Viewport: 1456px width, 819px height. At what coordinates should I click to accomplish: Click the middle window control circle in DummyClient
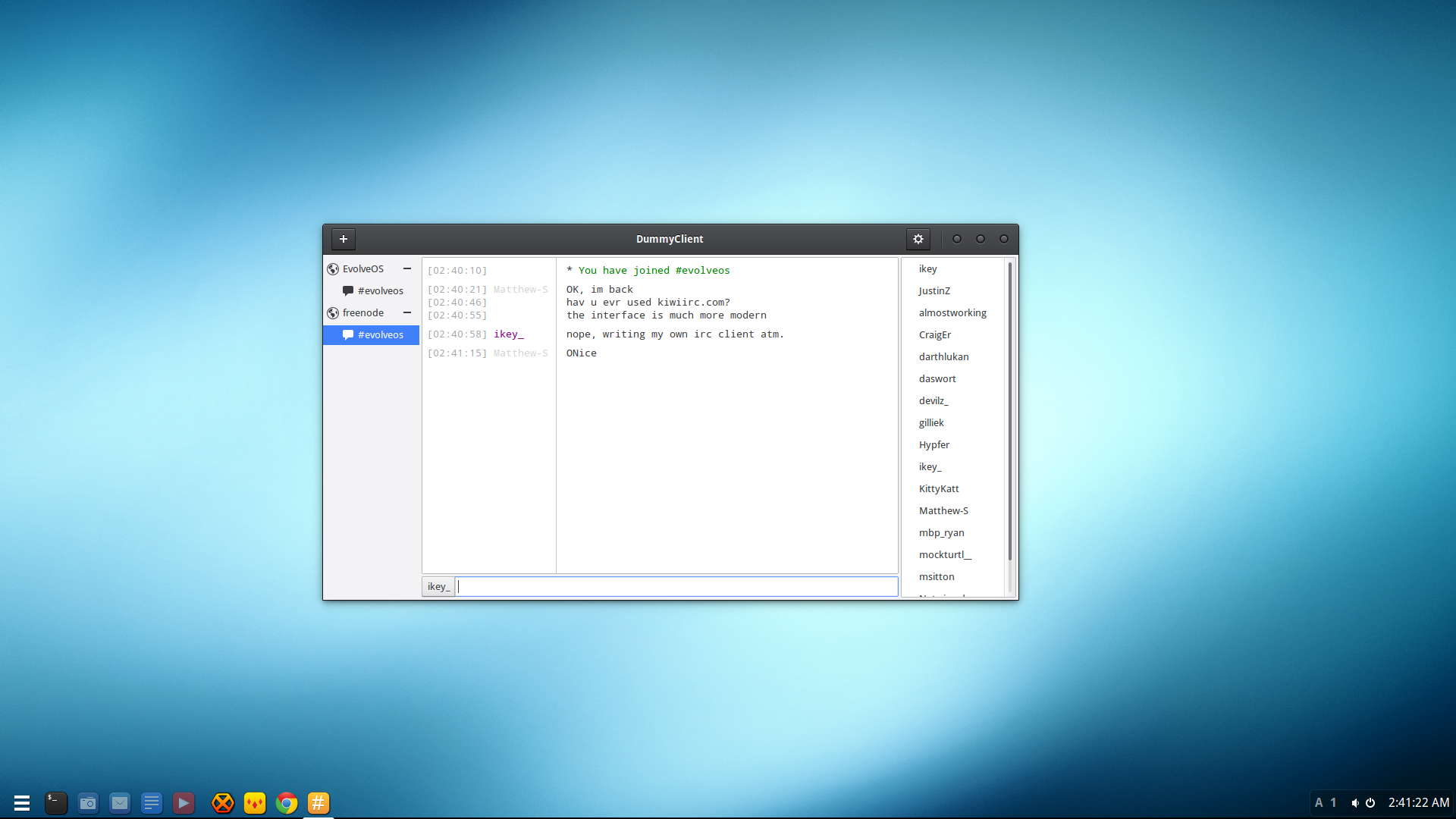coord(981,239)
